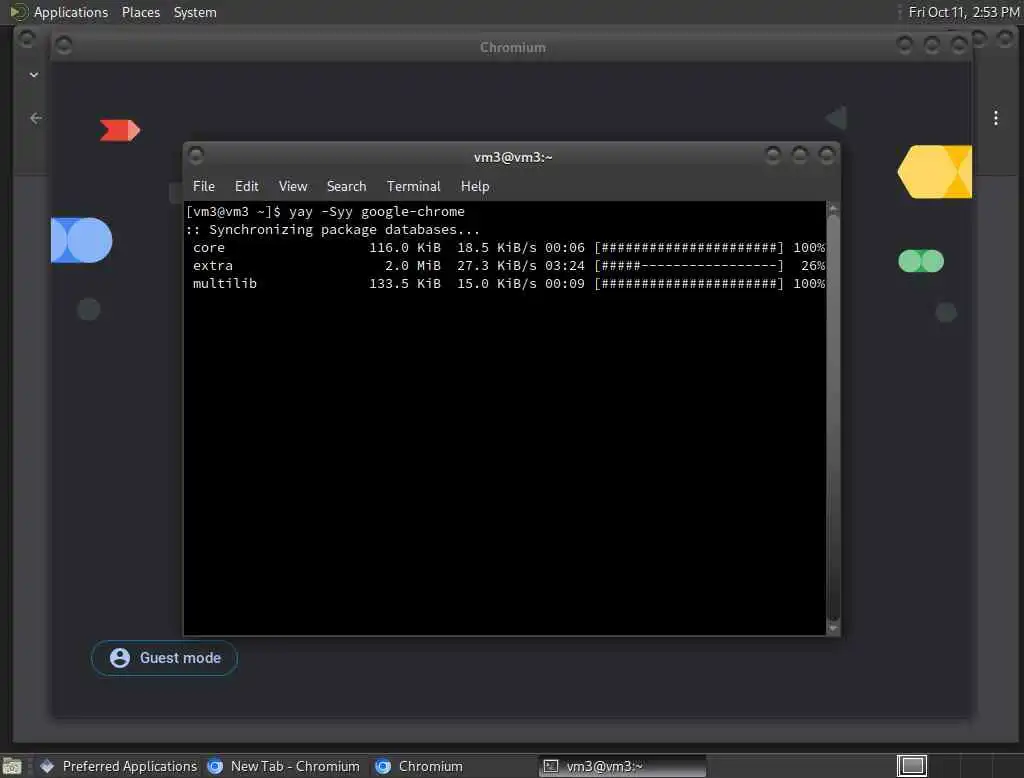Click the terminal icon in taskbar entry

click(551, 766)
